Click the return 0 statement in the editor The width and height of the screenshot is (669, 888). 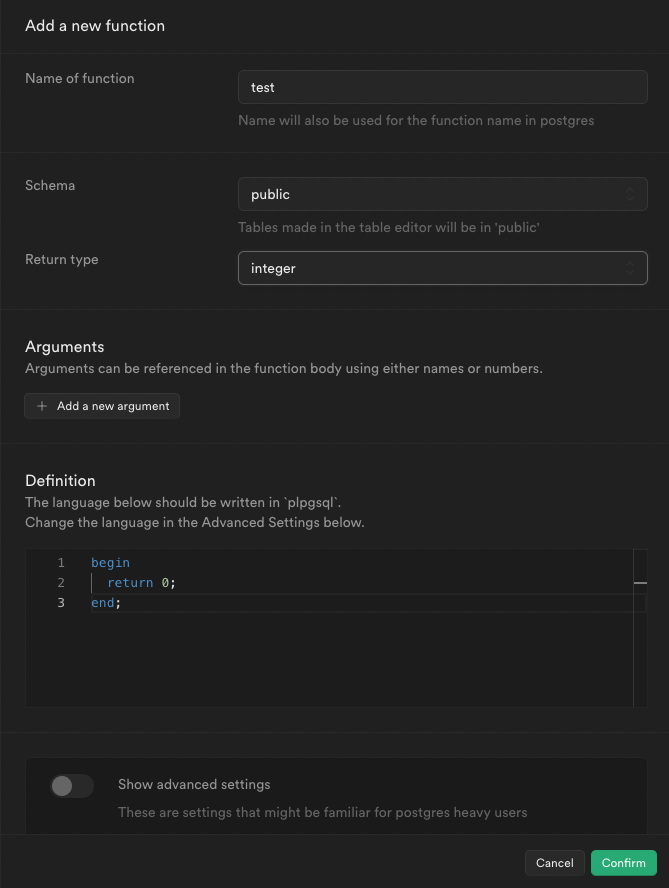[140, 582]
